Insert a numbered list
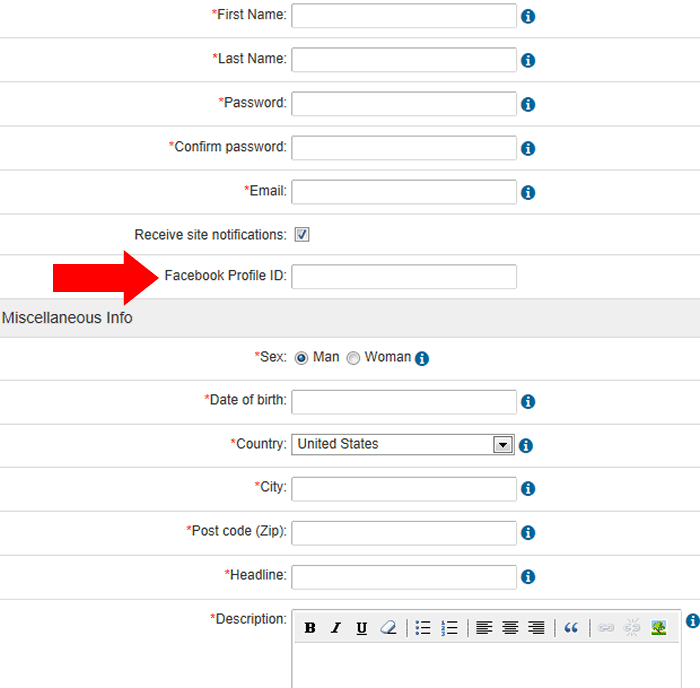700x688 pixels. coord(449,628)
